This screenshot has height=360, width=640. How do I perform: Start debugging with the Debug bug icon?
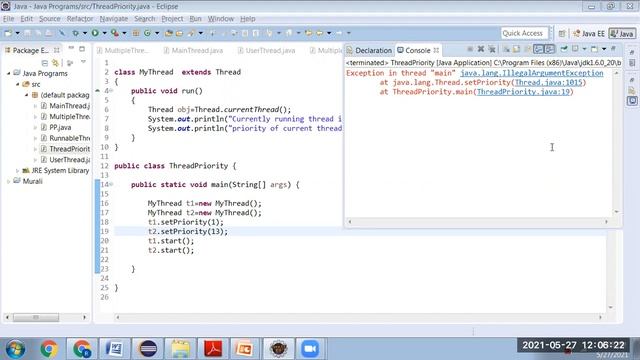click(76, 33)
